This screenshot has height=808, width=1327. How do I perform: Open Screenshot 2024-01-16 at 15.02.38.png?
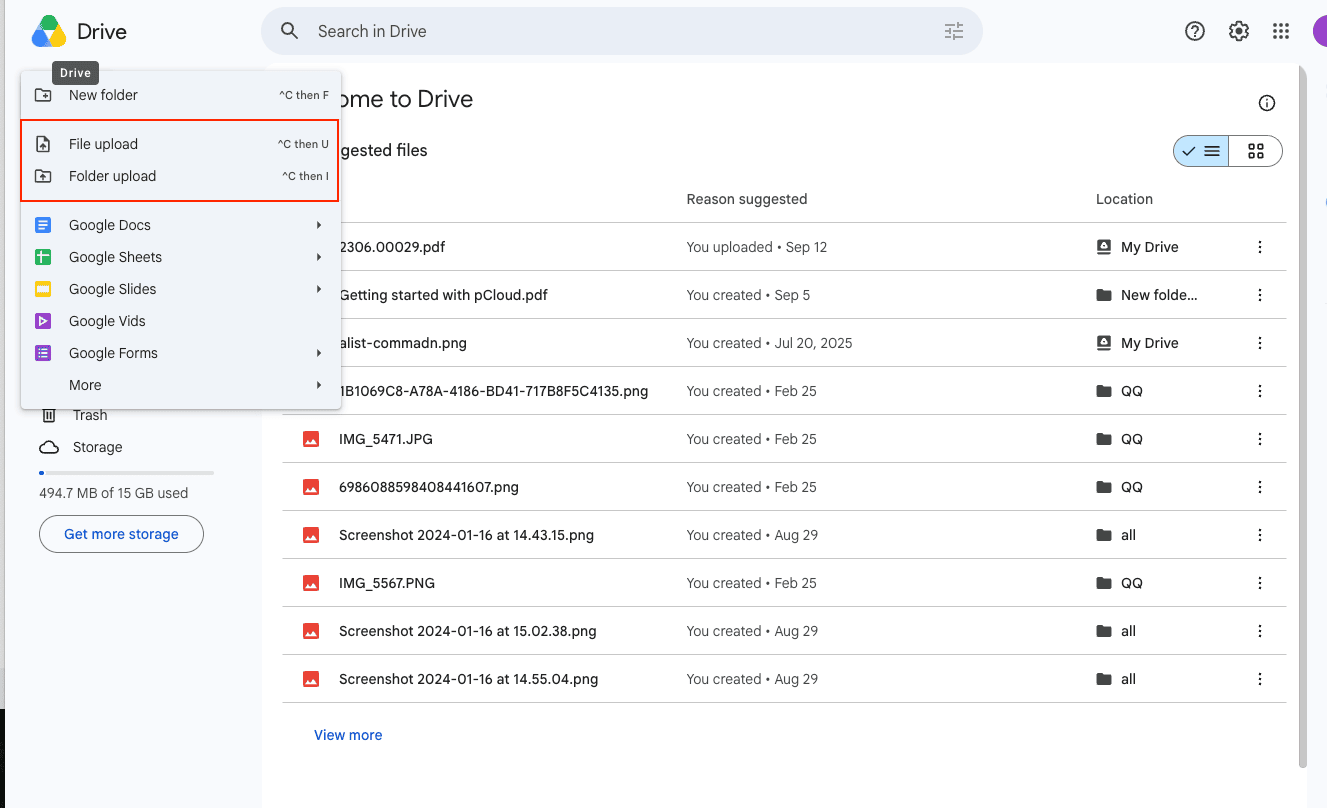point(468,631)
